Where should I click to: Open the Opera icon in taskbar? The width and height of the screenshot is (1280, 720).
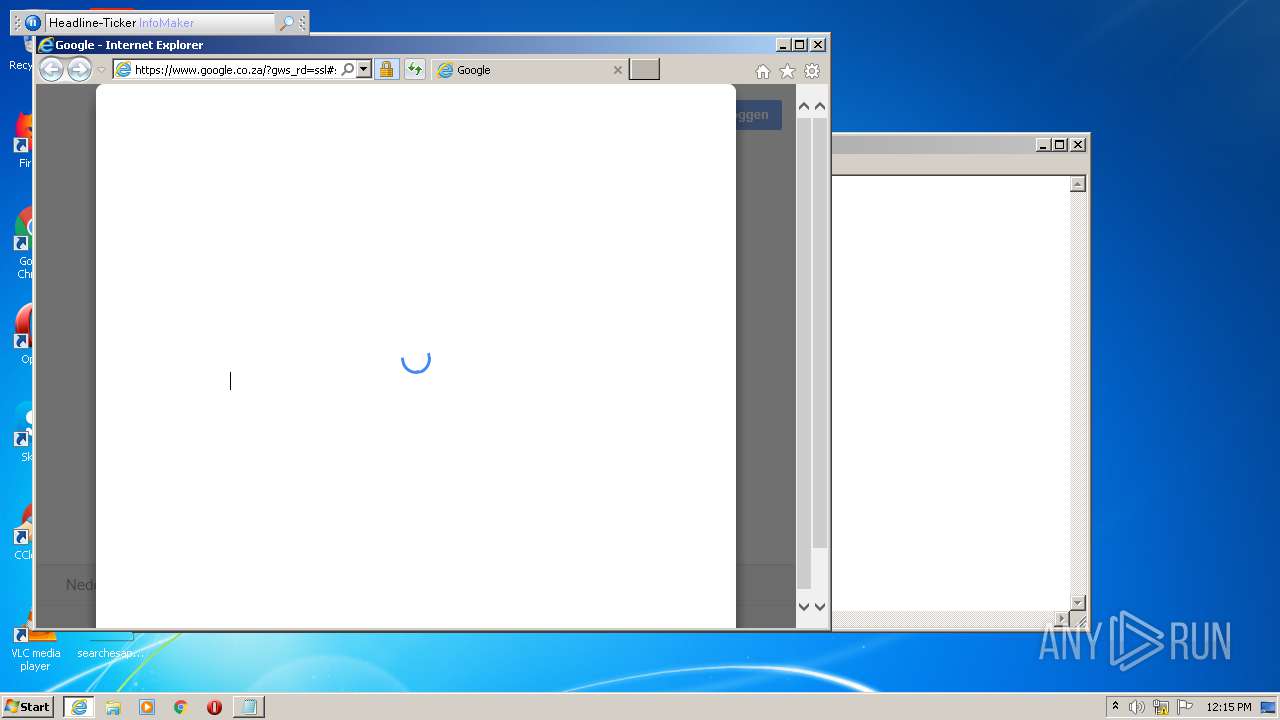[214, 707]
